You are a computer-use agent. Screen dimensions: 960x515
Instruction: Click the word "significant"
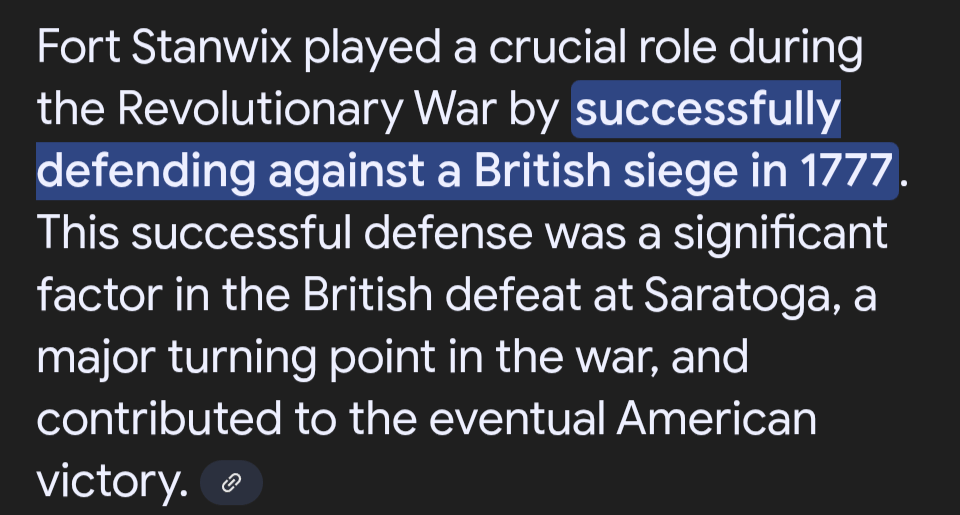[x=782, y=235]
